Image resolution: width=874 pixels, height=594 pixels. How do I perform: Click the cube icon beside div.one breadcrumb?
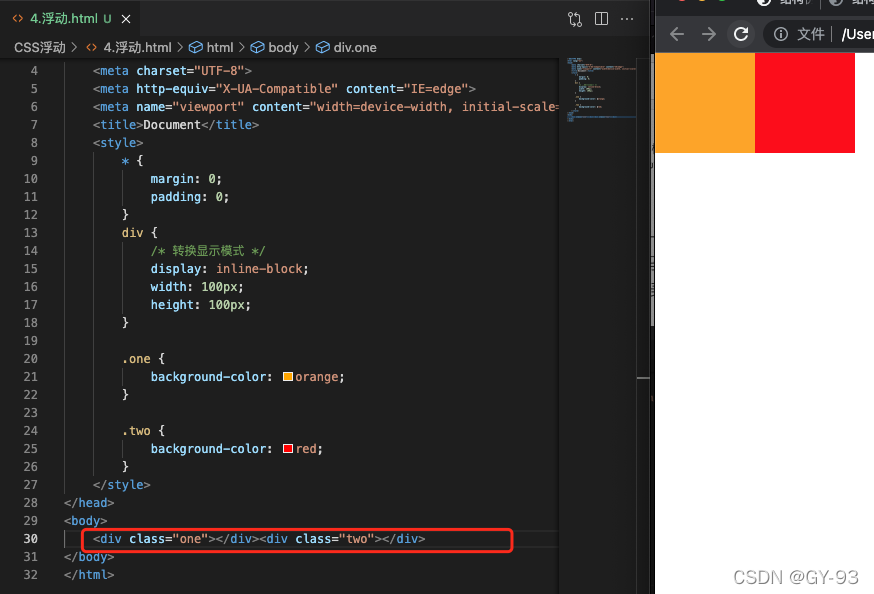(322, 47)
